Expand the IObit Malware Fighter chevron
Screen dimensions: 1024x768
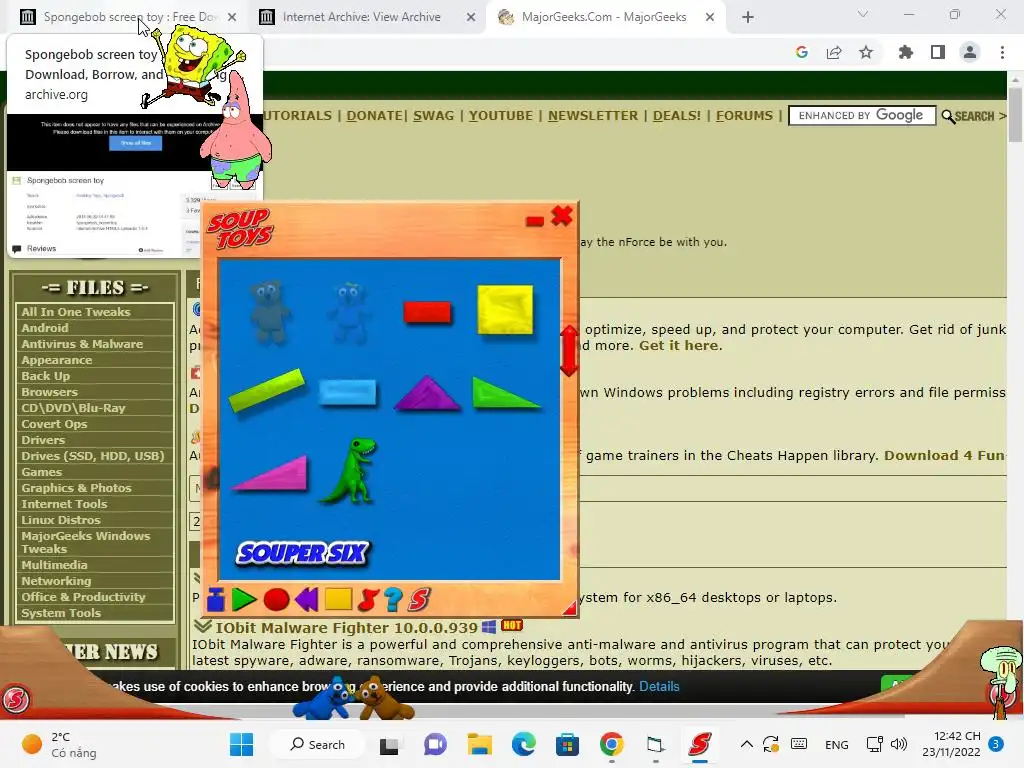(202, 626)
